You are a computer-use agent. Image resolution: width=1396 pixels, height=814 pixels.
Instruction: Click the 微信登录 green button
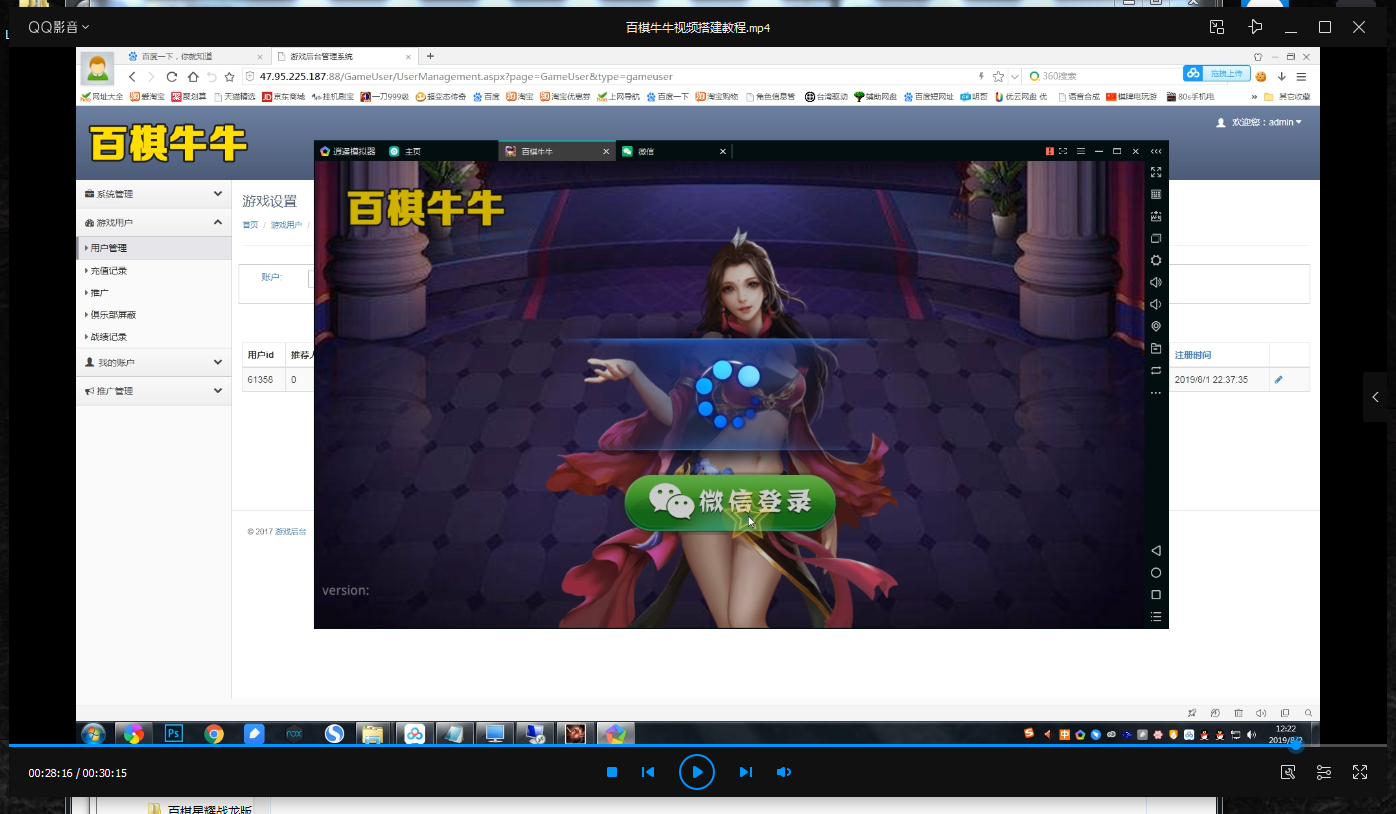[x=730, y=502]
